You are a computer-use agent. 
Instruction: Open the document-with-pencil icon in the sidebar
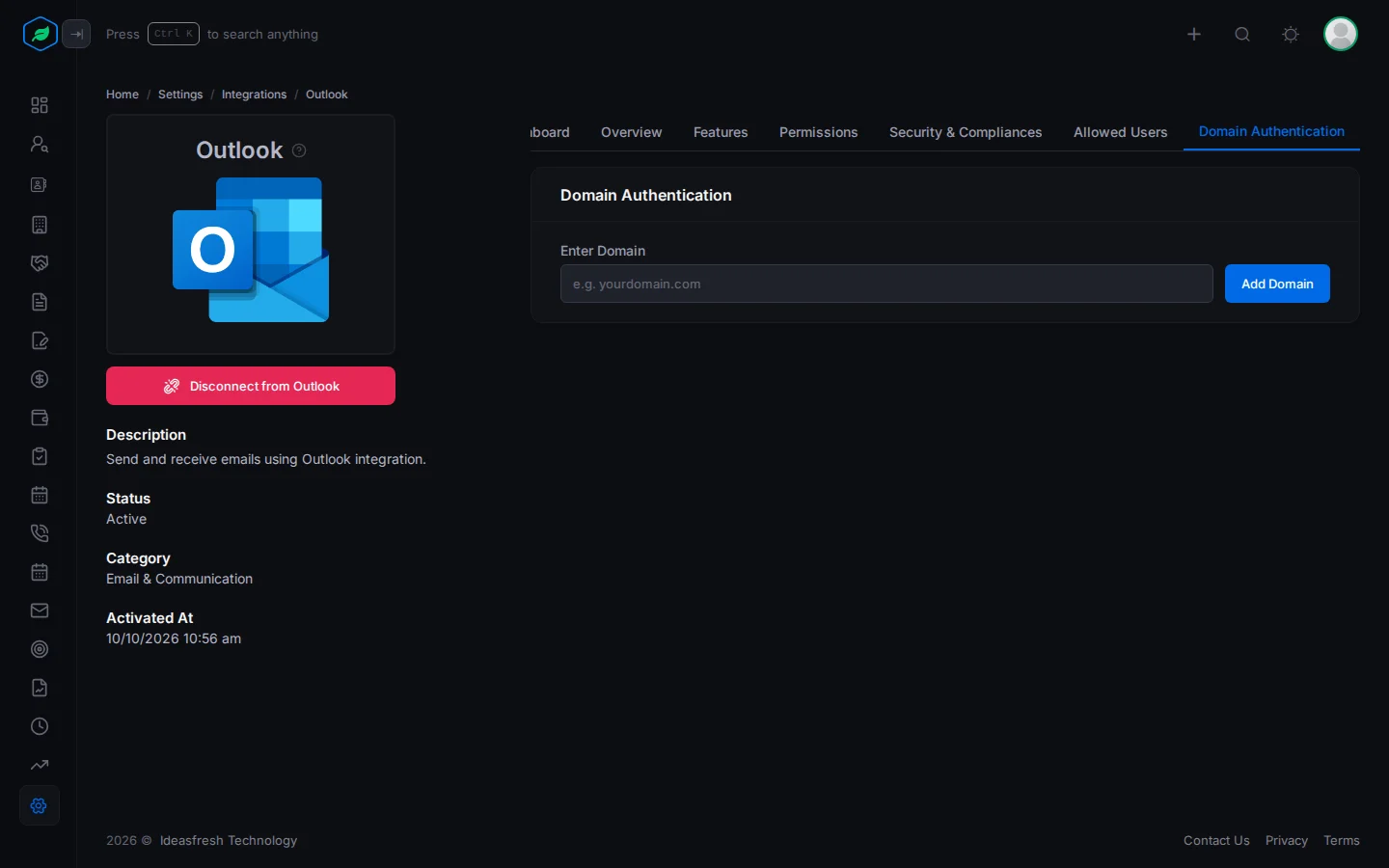coord(40,340)
